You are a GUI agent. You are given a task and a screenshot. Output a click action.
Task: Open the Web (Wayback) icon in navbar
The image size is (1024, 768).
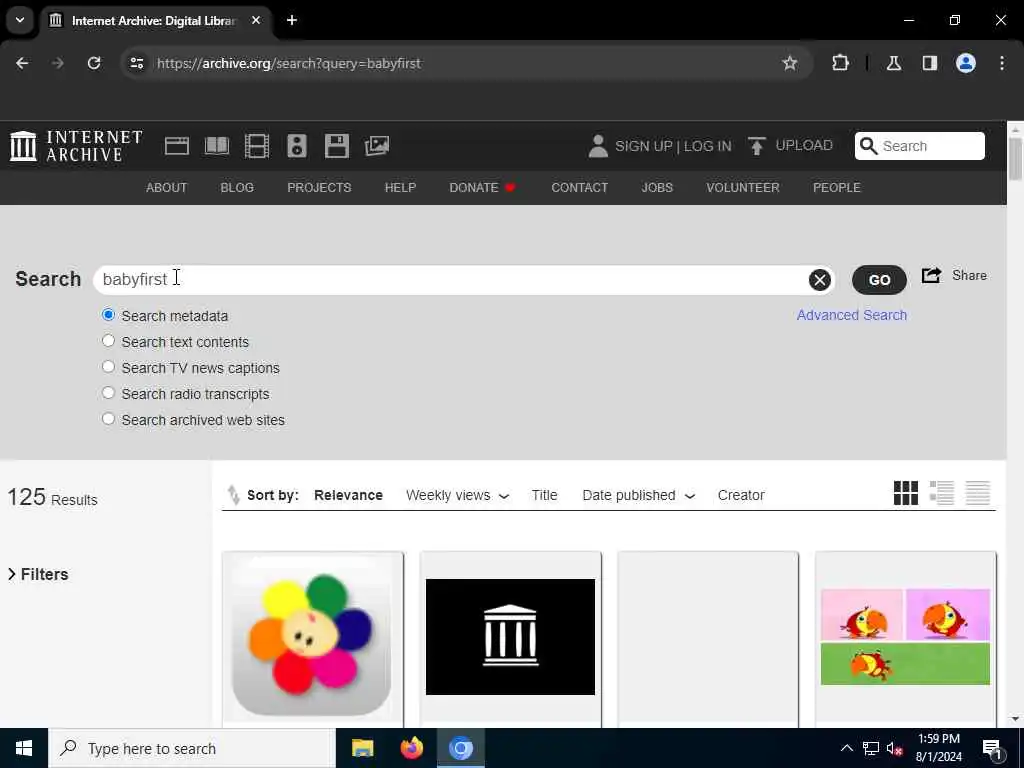tap(176, 146)
